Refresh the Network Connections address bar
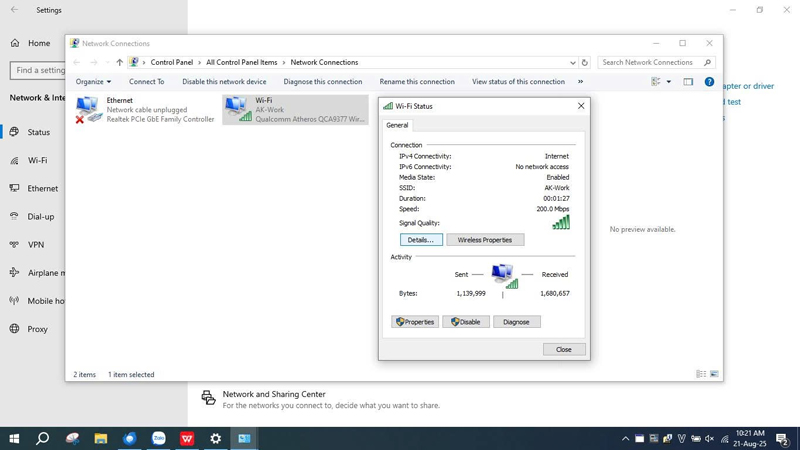The image size is (800, 450). point(585,62)
